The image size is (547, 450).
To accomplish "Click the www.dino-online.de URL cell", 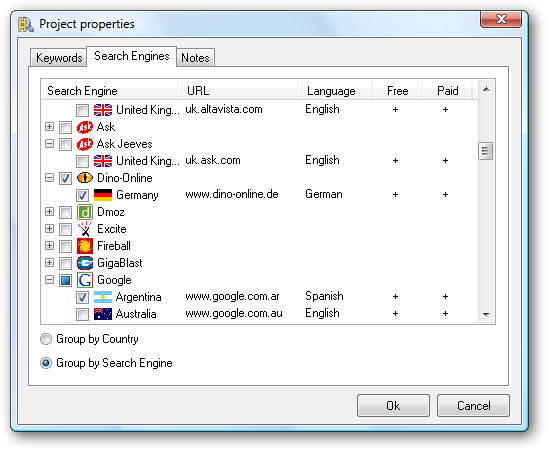I will [232, 194].
